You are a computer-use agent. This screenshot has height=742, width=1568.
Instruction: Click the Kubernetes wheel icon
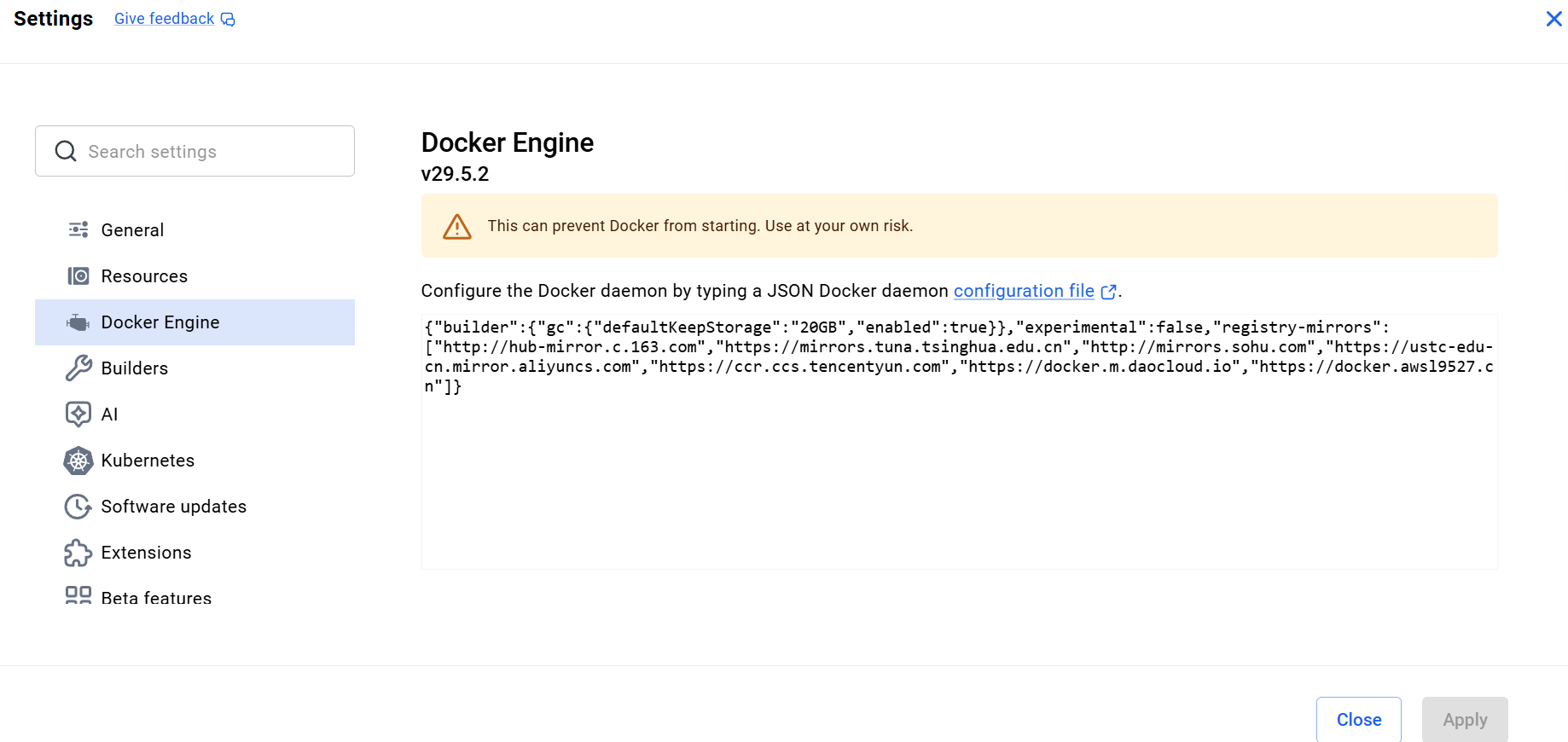pos(78,461)
